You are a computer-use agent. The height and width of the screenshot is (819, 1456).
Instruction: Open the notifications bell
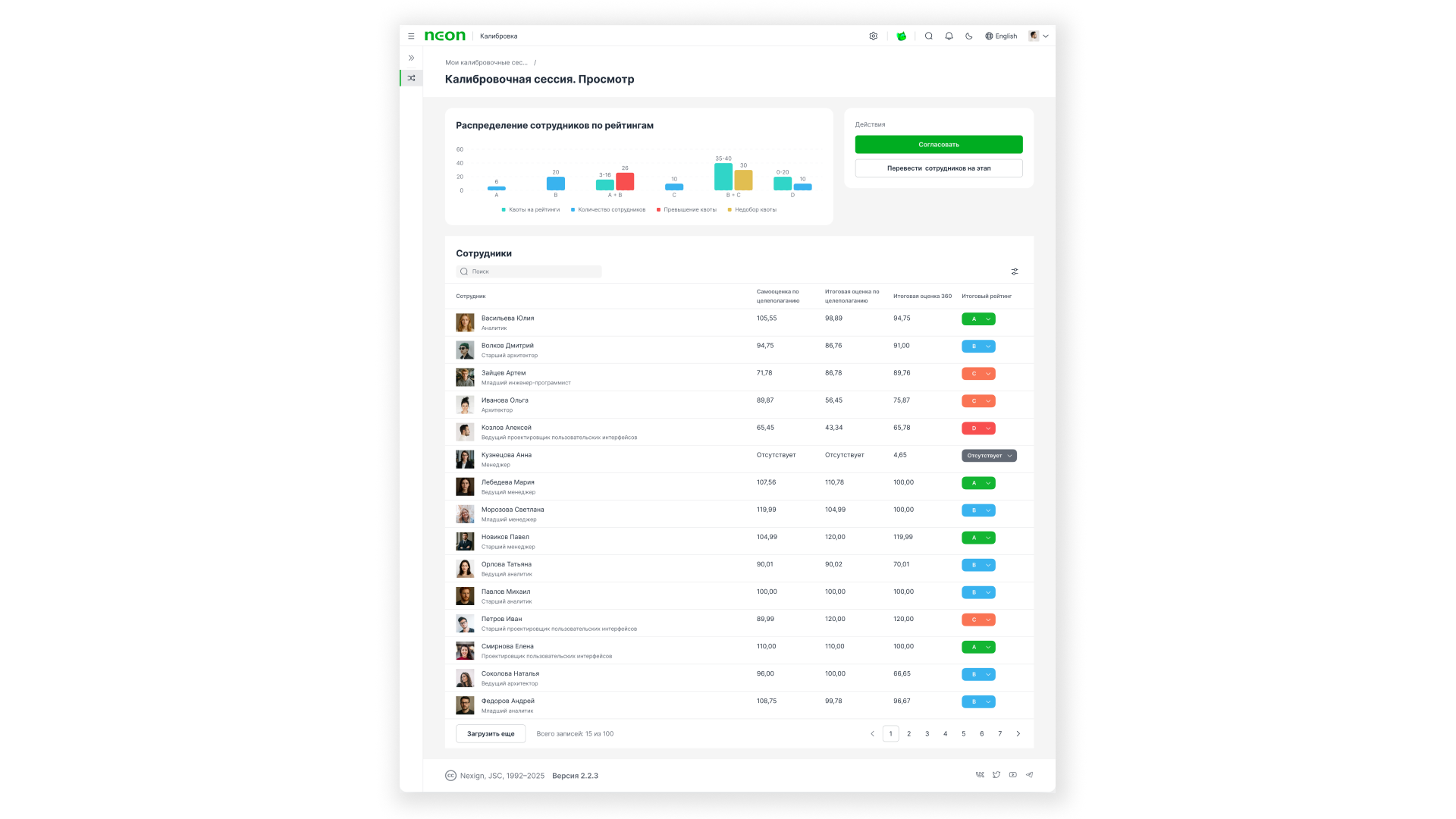[x=949, y=36]
